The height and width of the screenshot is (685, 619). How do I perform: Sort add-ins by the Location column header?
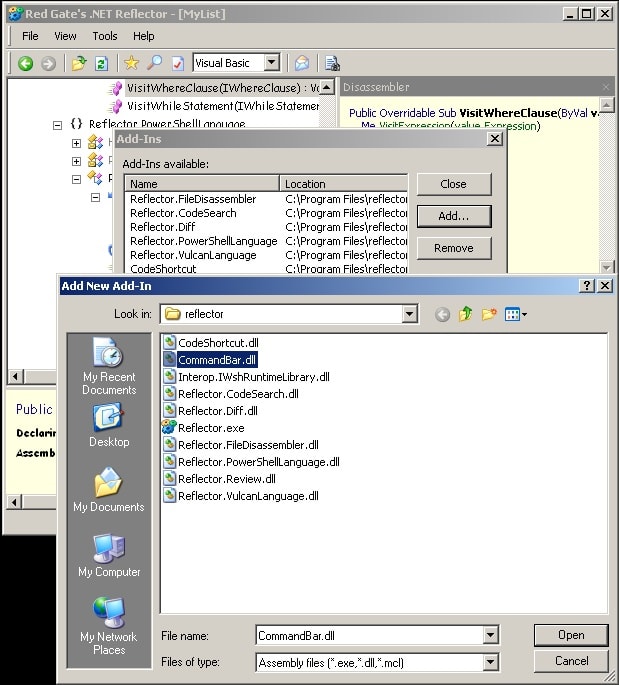343,184
